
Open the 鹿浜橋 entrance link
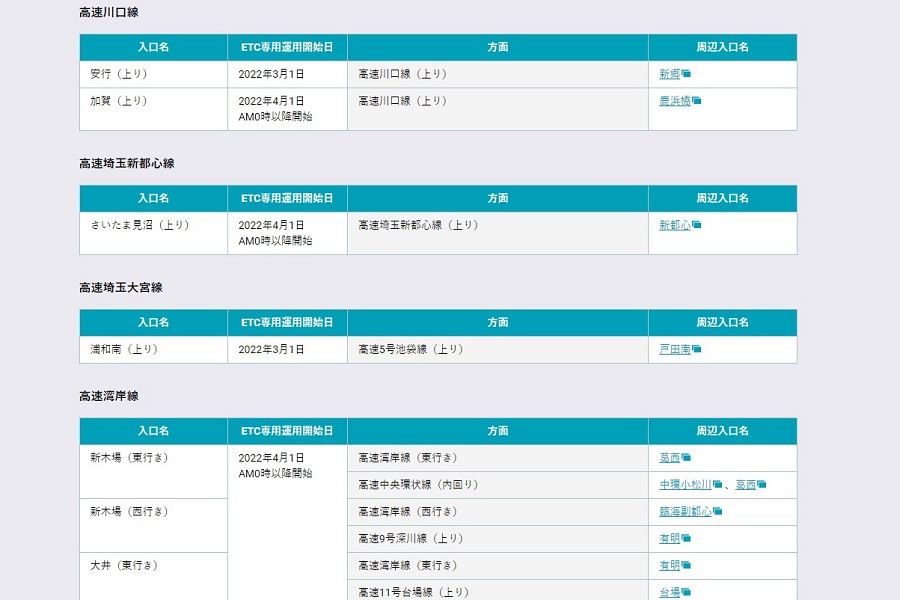tap(676, 100)
